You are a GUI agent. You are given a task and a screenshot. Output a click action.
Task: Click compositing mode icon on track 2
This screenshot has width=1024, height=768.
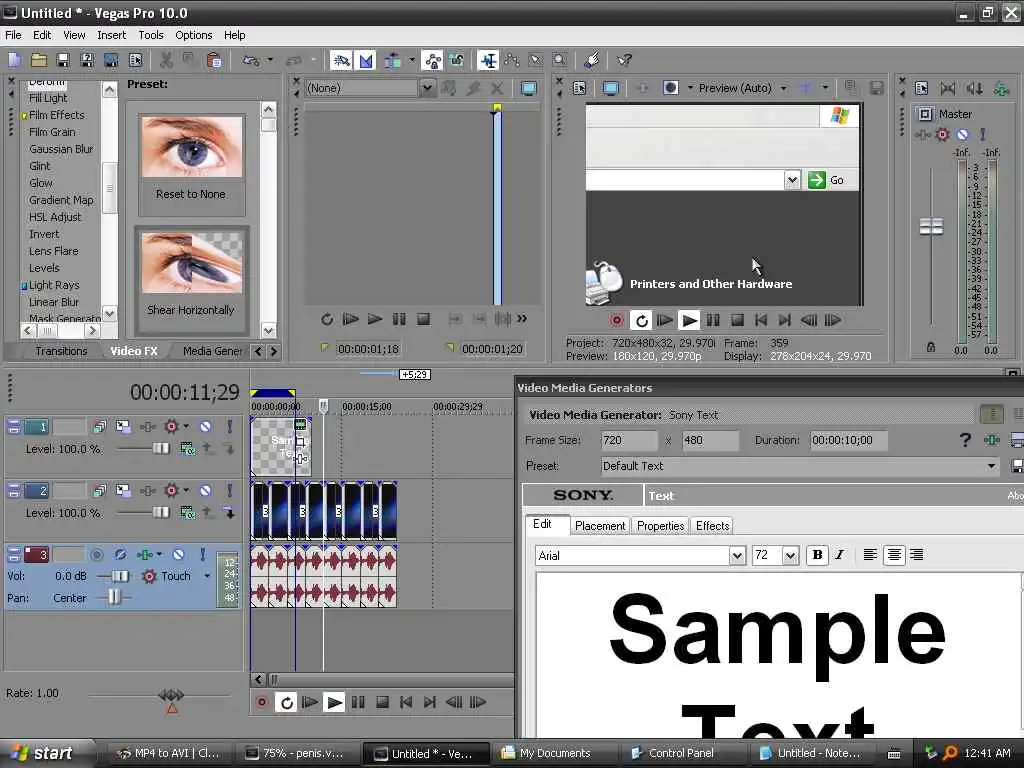(187, 513)
